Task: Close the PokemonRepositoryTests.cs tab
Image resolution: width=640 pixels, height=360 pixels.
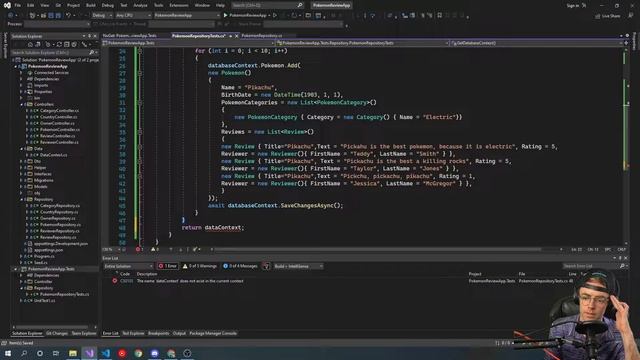Action: point(236,36)
